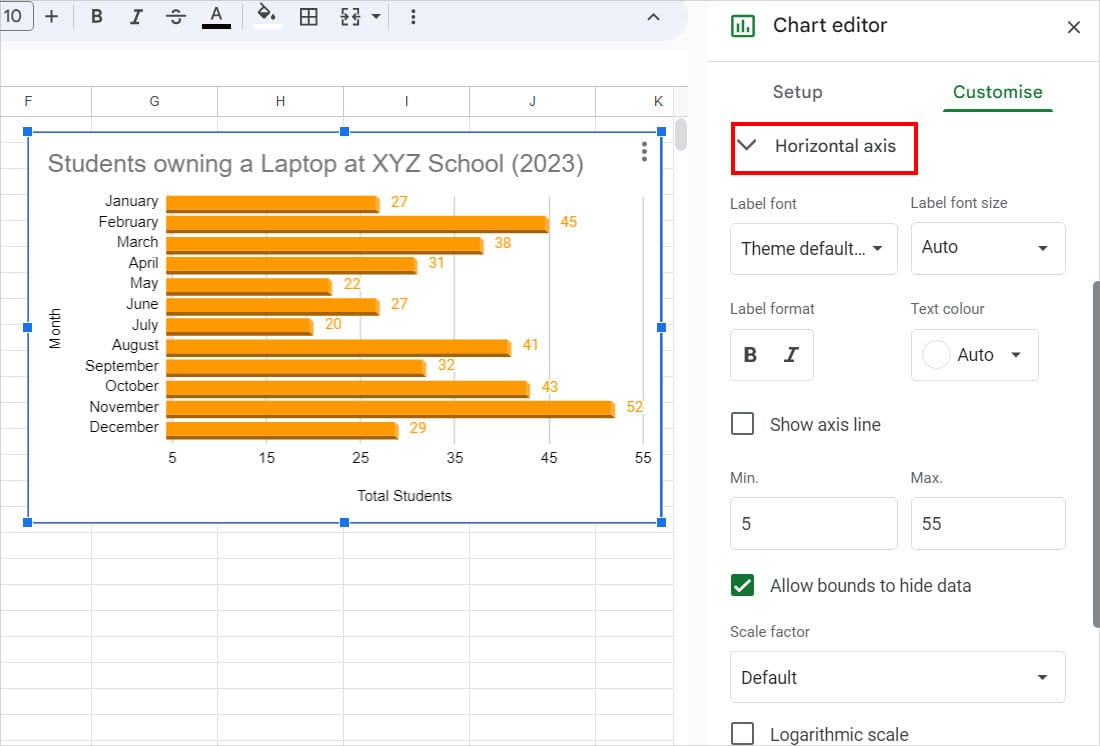
Task: Bold the horizontal axis labels via Label format
Action: (x=749, y=355)
